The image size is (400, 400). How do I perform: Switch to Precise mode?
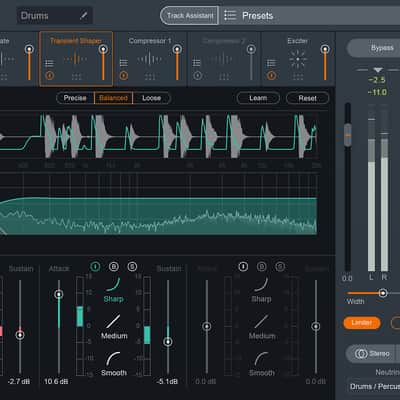pos(75,98)
